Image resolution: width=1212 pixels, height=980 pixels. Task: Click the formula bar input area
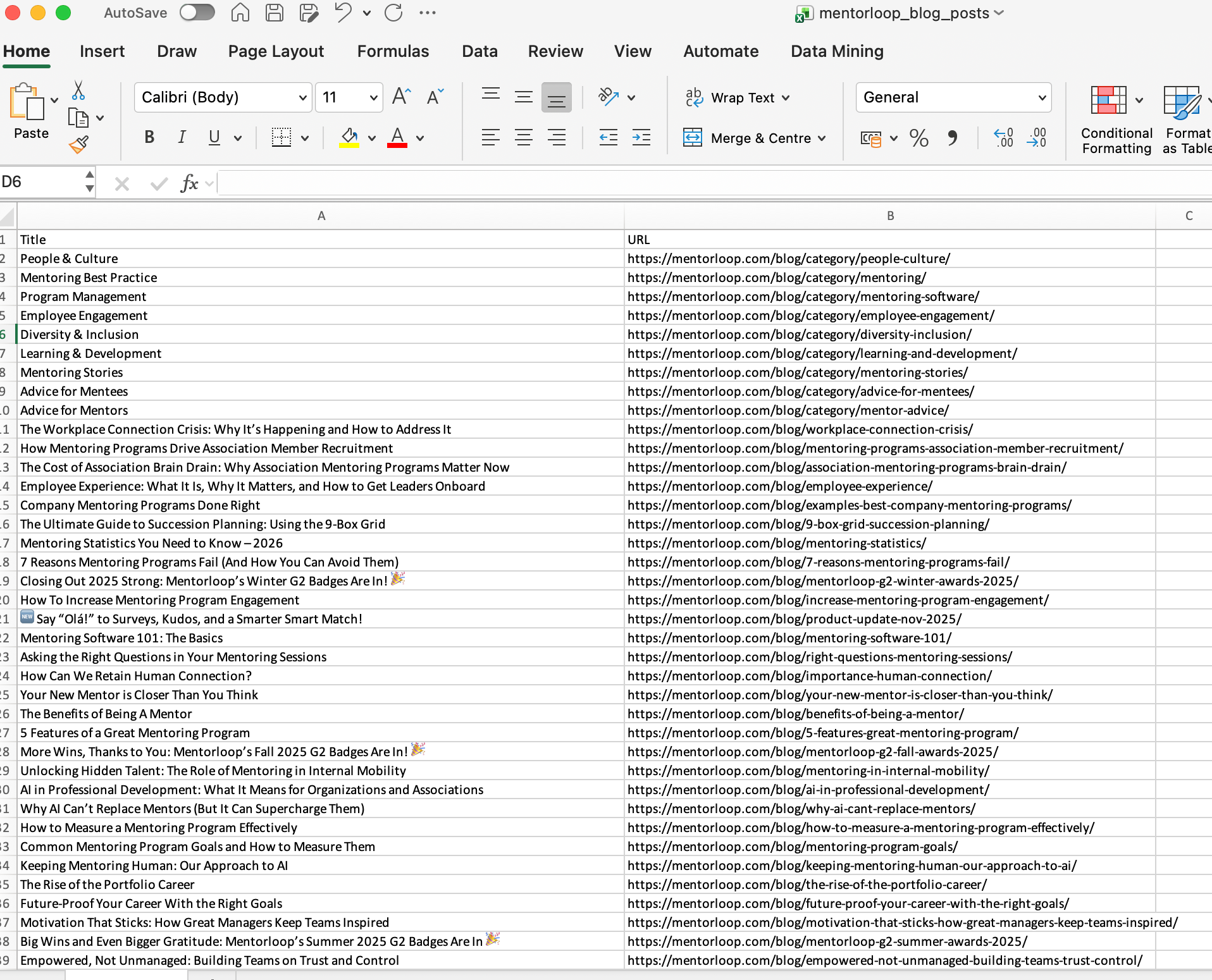(715, 183)
